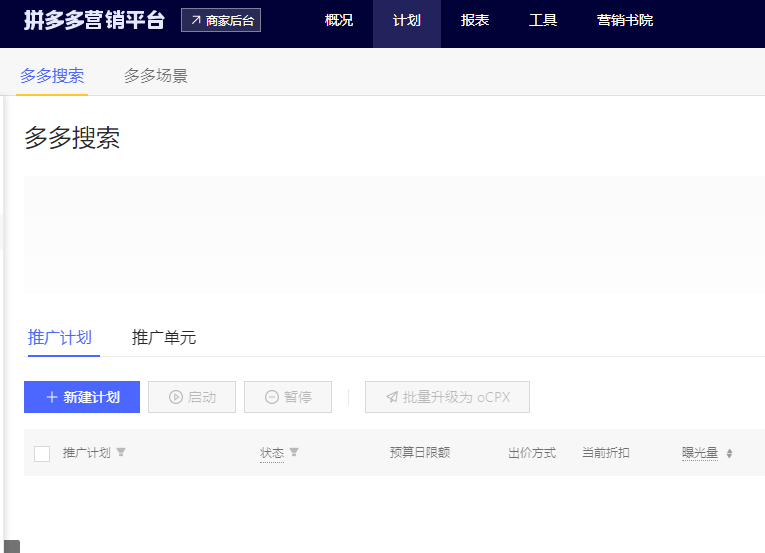
Task: Click the grey square at bottom-left corner
Action: pos(12,547)
